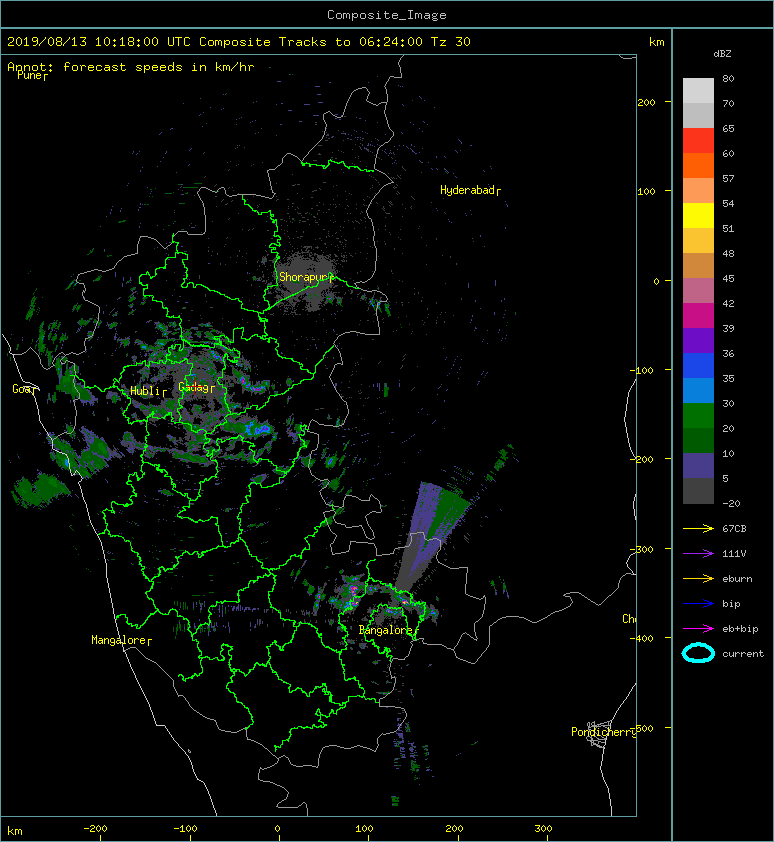Viewport: 774px width, 842px height.
Task: Click the light orange 57 dBZ swatch
Action: (698, 191)
